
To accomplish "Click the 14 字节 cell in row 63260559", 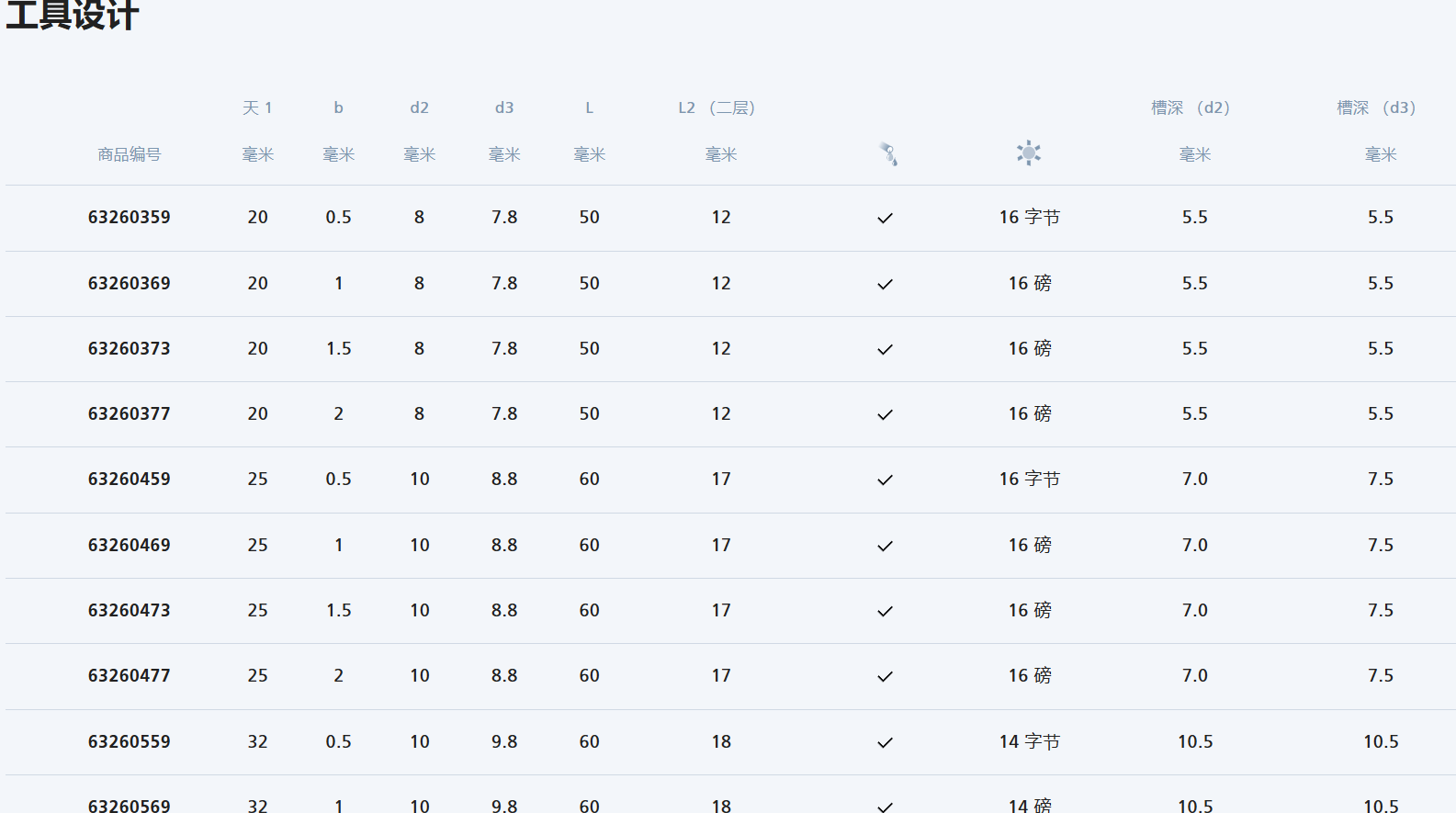I will coord(1029,742).
